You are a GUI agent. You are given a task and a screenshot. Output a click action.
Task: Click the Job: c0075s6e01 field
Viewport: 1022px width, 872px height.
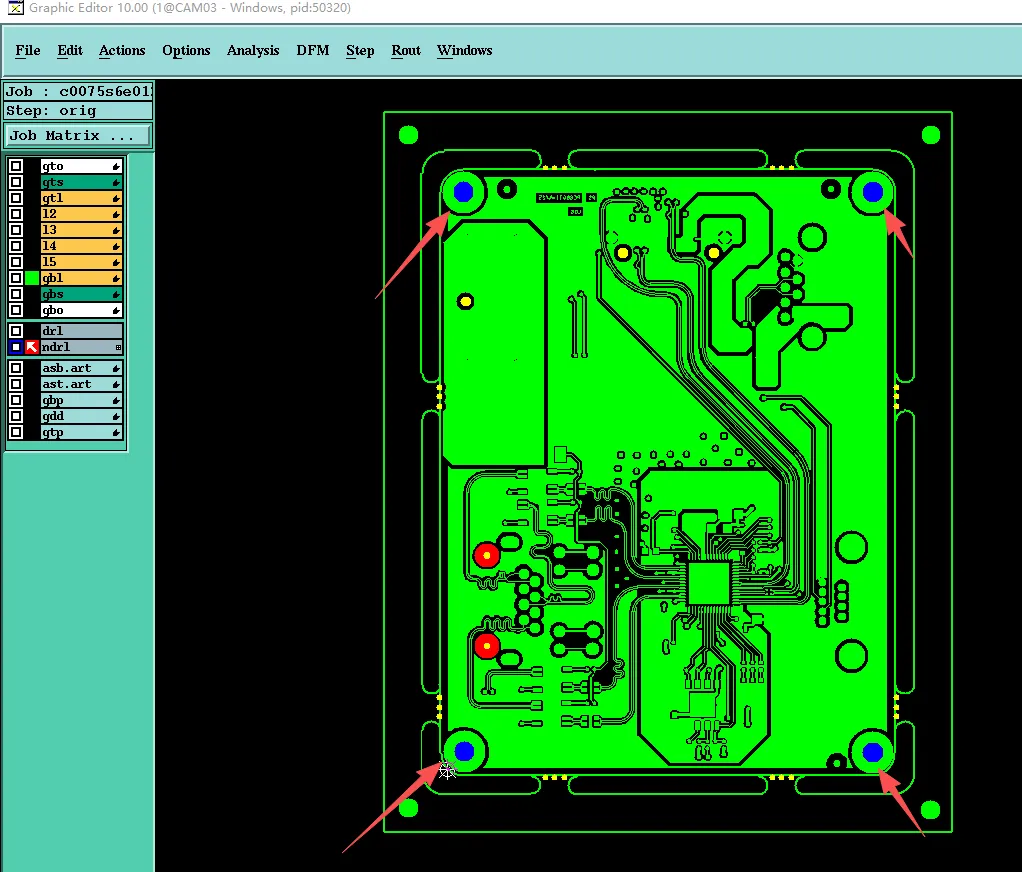click(78, 91)
